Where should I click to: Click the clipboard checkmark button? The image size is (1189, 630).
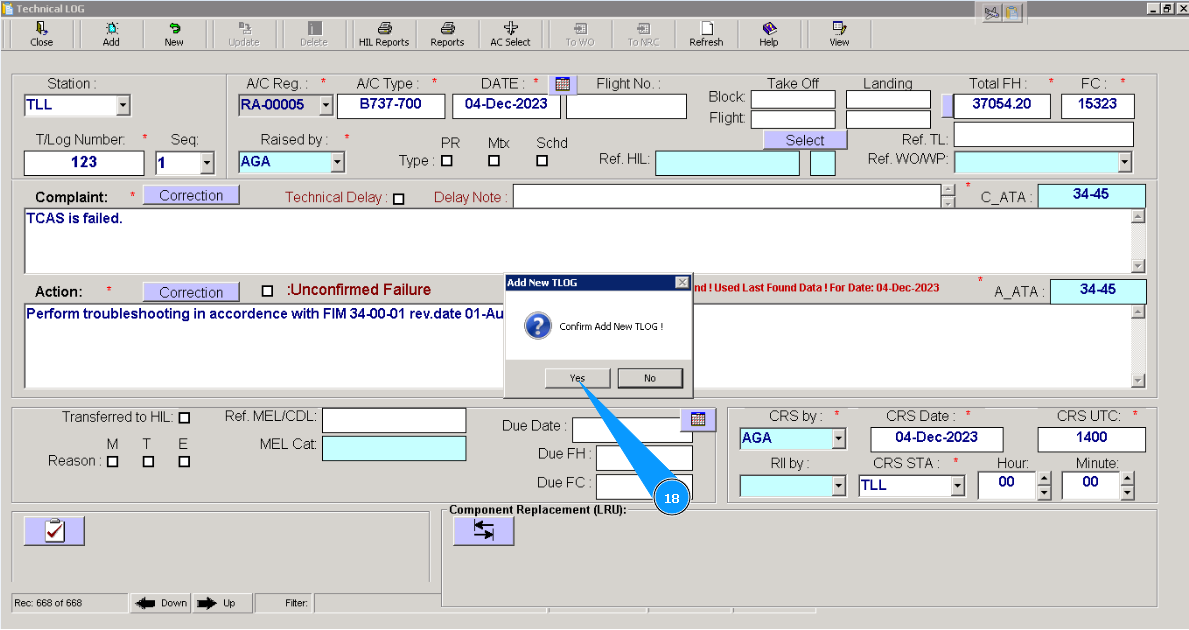pyautogui.click(x=54, y=531)
